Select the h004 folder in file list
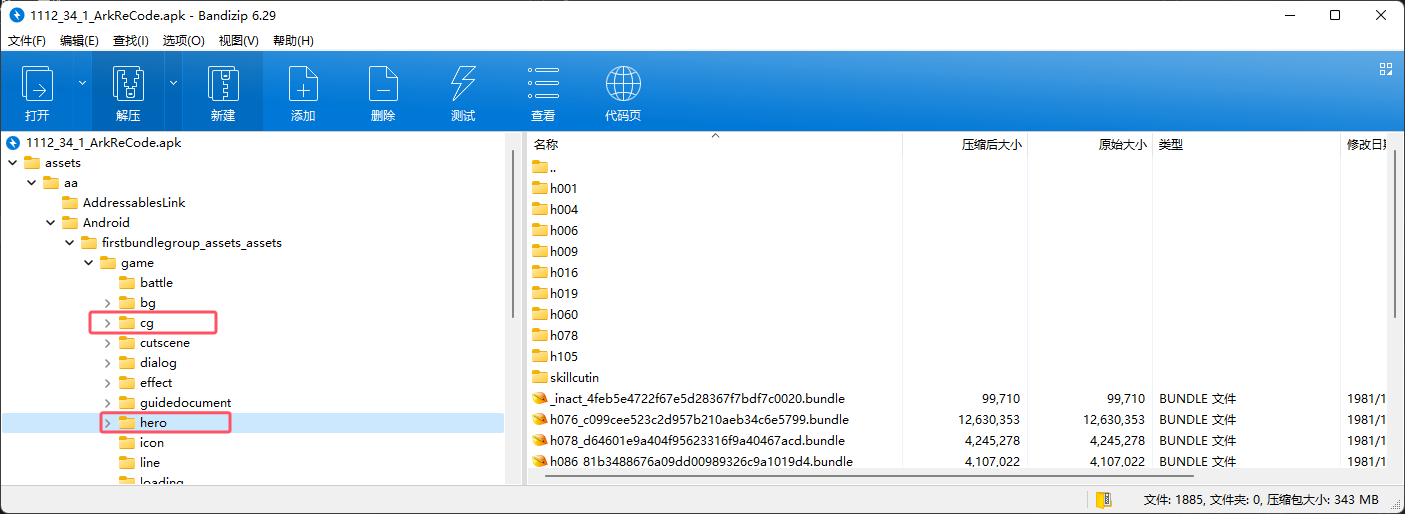Screen dimensions: 1405x514 pos(555,209)
